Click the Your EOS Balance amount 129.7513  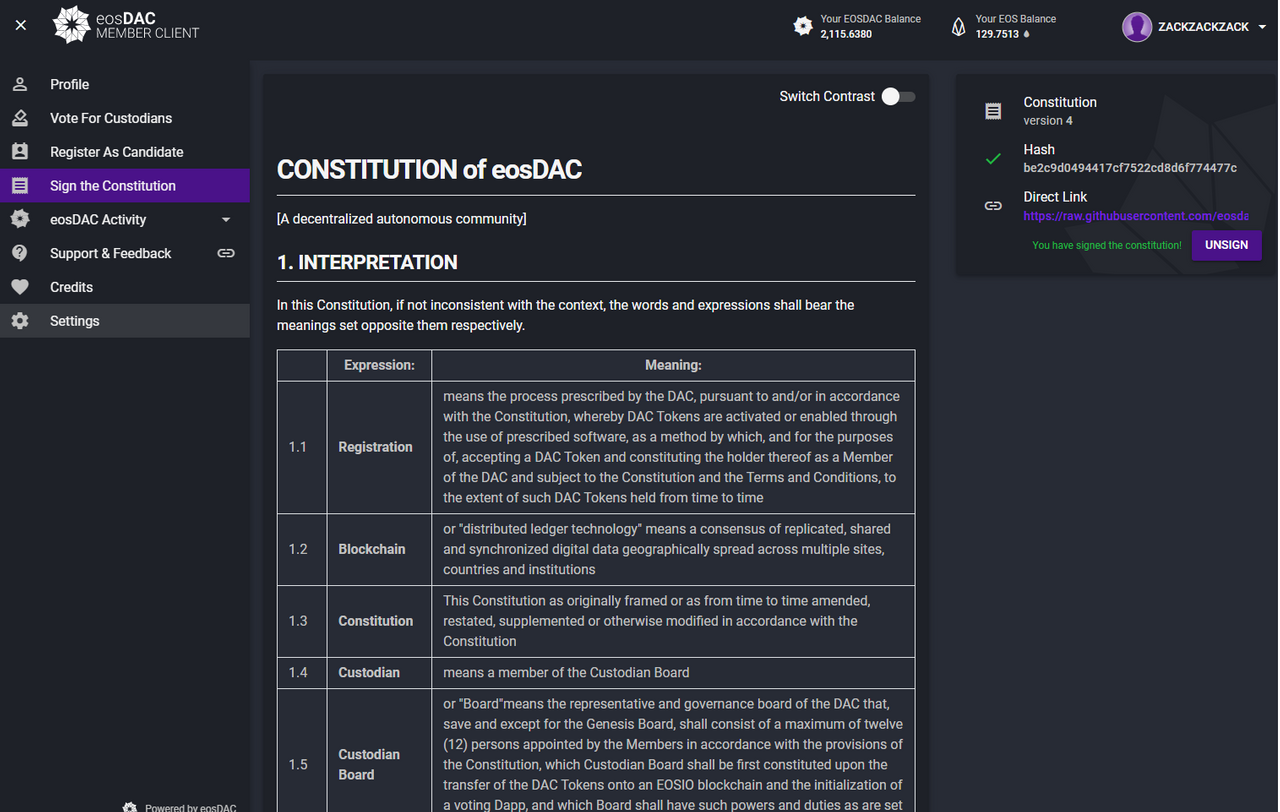pos(997,34)
